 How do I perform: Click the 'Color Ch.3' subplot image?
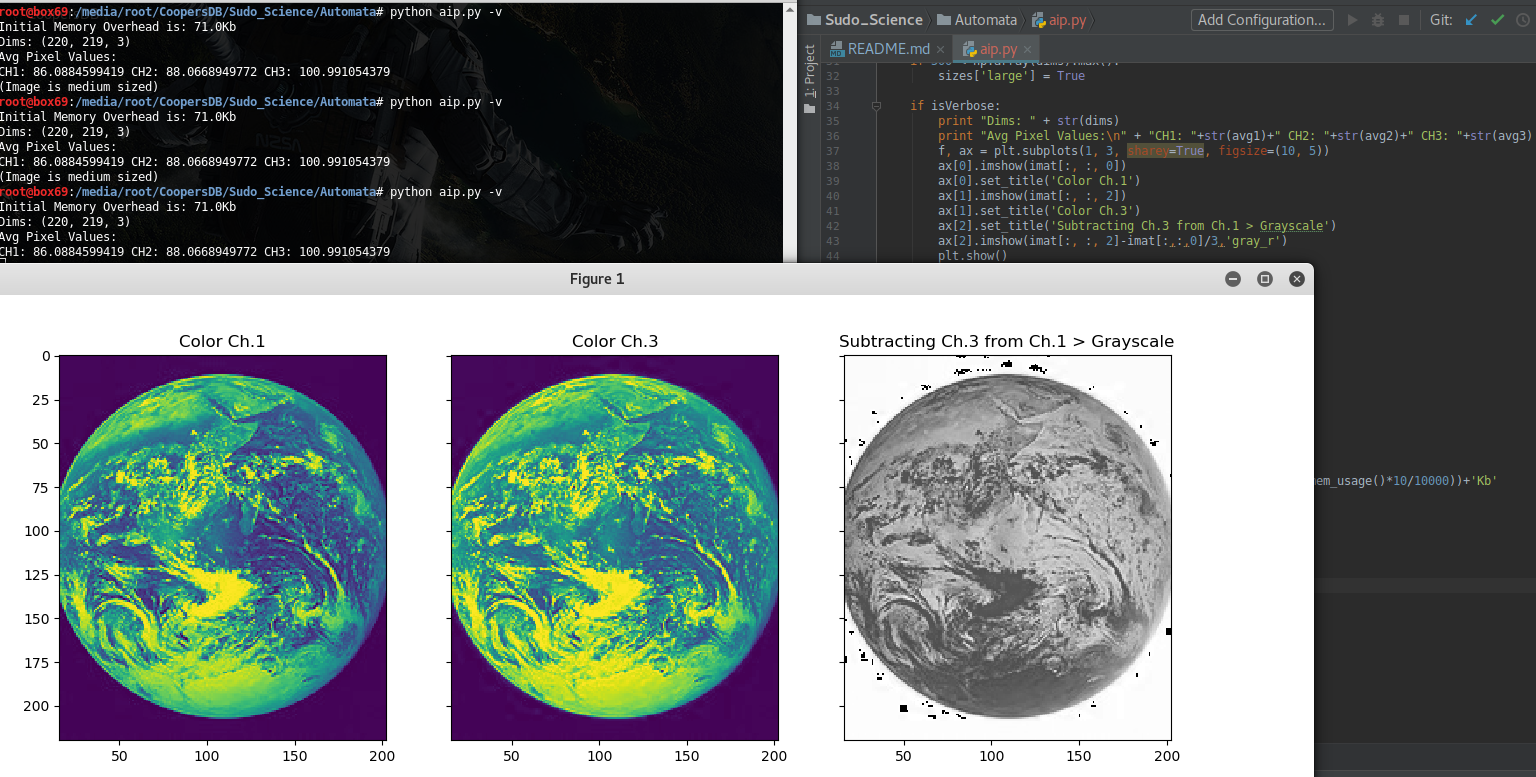click(614, 548)
